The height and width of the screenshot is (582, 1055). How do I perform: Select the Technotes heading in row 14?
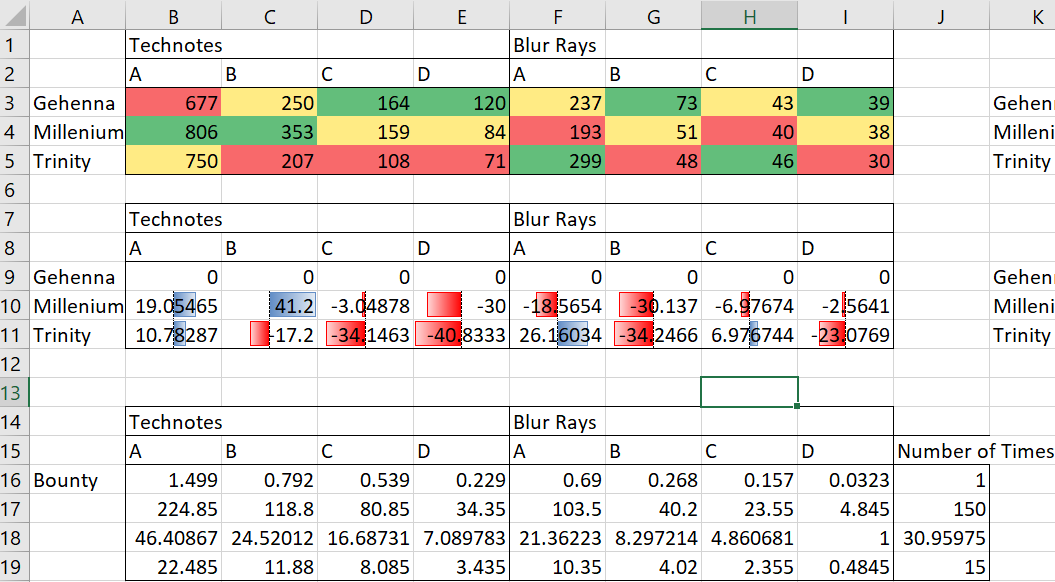(174, 422)
